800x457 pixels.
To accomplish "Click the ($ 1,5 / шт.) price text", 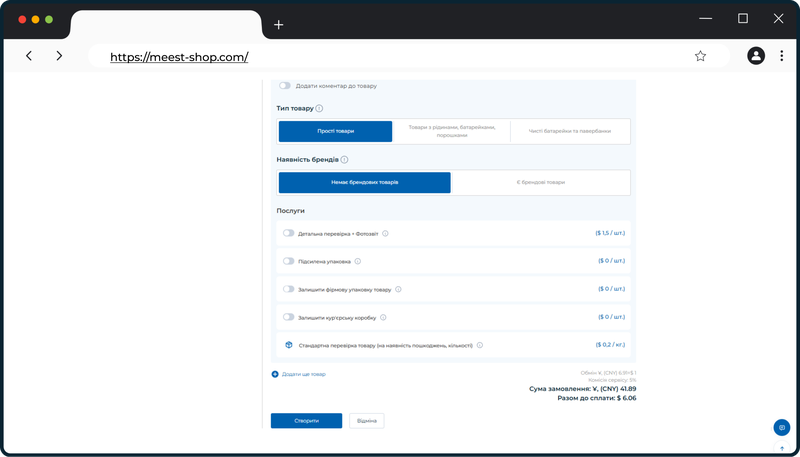I will 610,233.
